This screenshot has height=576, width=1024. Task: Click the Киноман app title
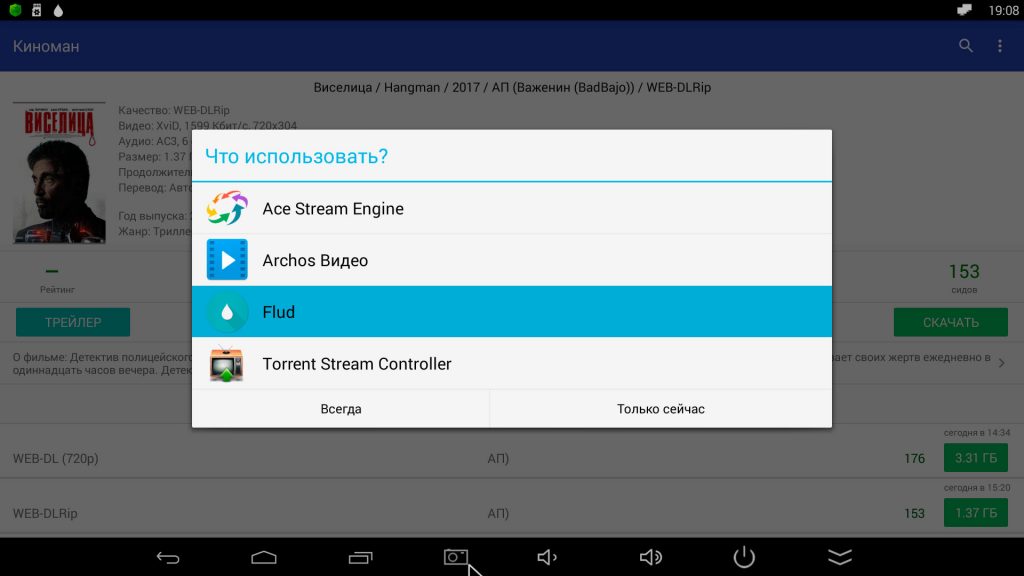[46, 46]
